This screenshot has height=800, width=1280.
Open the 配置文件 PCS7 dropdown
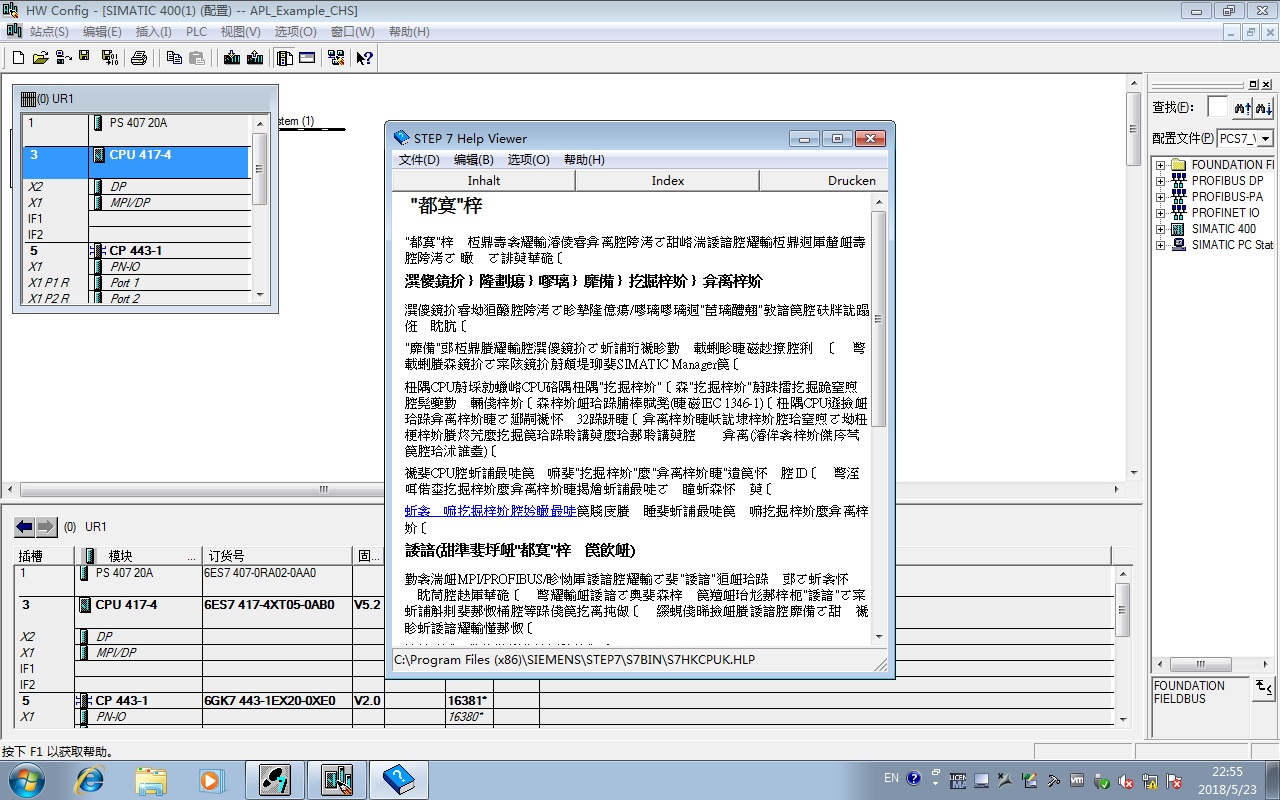pyautogui.click(x=1265, y=138)
